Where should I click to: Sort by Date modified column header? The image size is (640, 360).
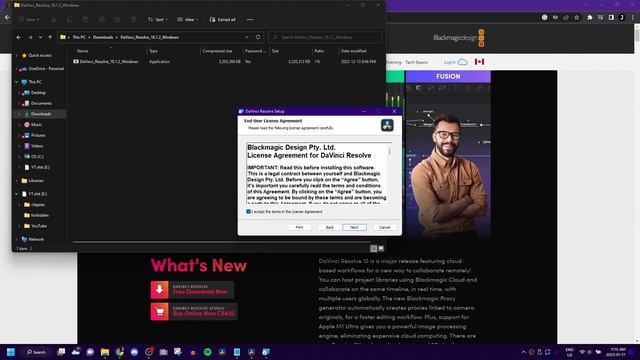(x=353, y=51)
